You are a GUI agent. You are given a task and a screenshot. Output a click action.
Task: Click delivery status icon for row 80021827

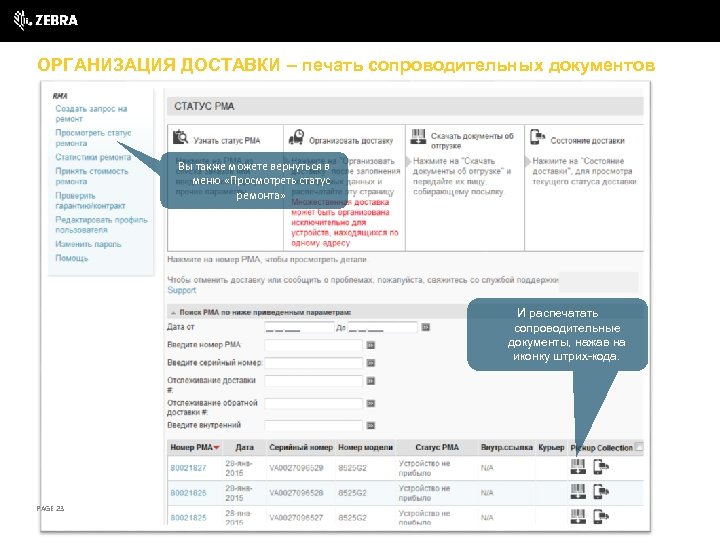point(601,467)
